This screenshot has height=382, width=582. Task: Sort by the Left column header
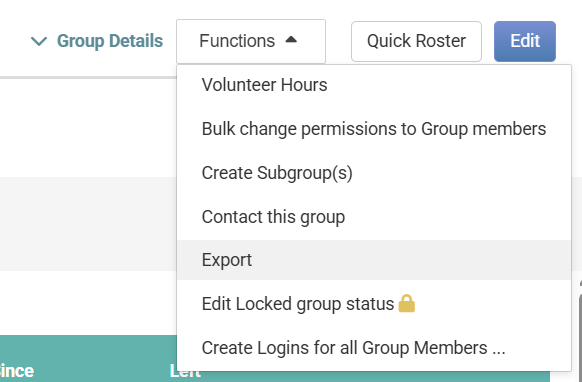pyautogui.click(x=185, y=371)
